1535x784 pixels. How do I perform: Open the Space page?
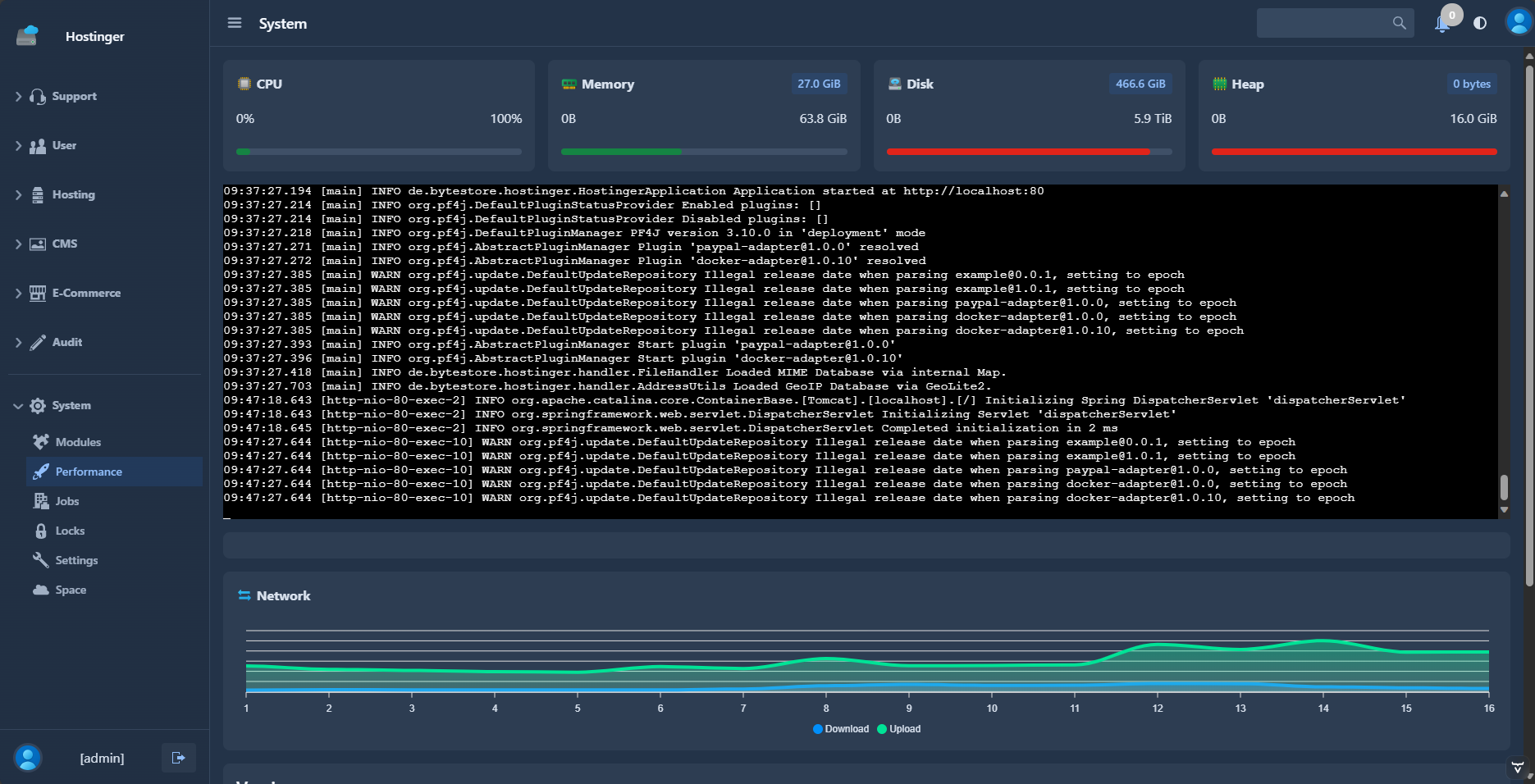click(x=114, y=590)
